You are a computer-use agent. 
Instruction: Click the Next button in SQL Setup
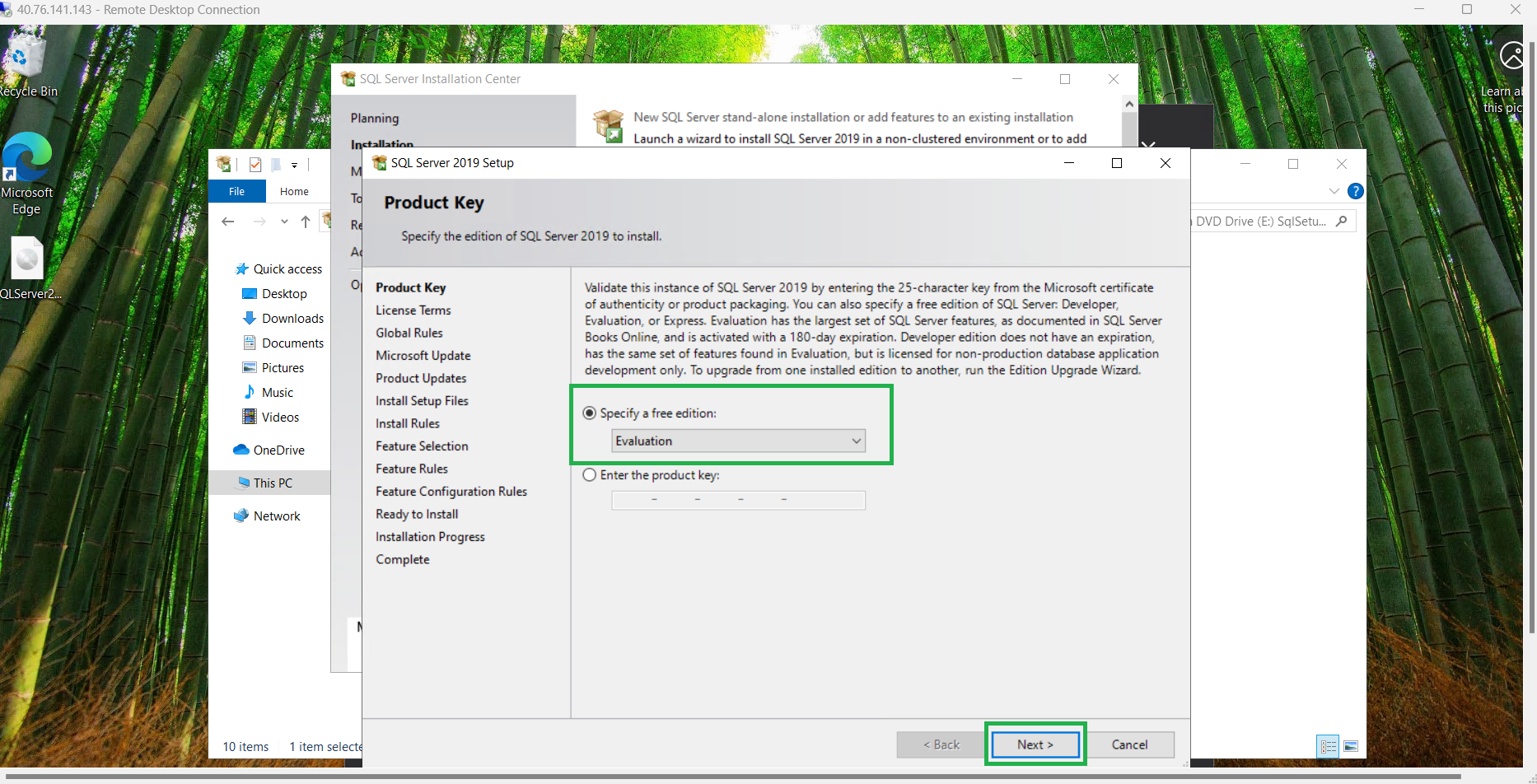click(x=1035, y=744)
